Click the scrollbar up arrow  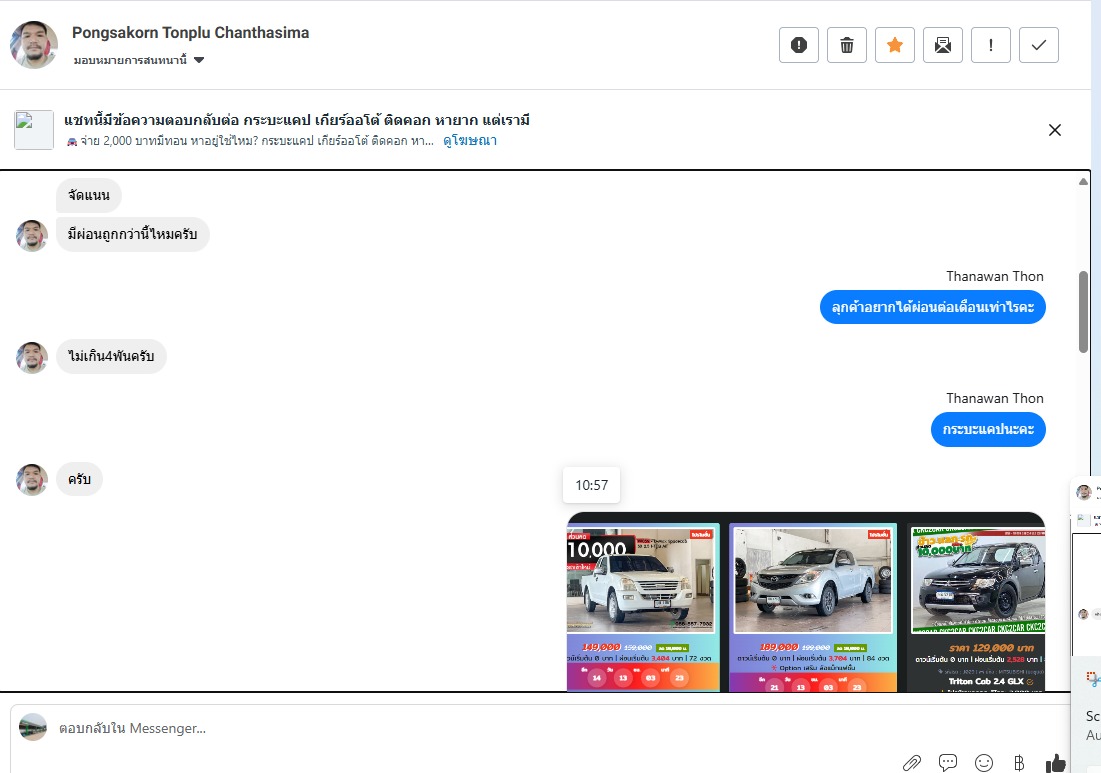pyautogui.click(x=1083, y=182)
